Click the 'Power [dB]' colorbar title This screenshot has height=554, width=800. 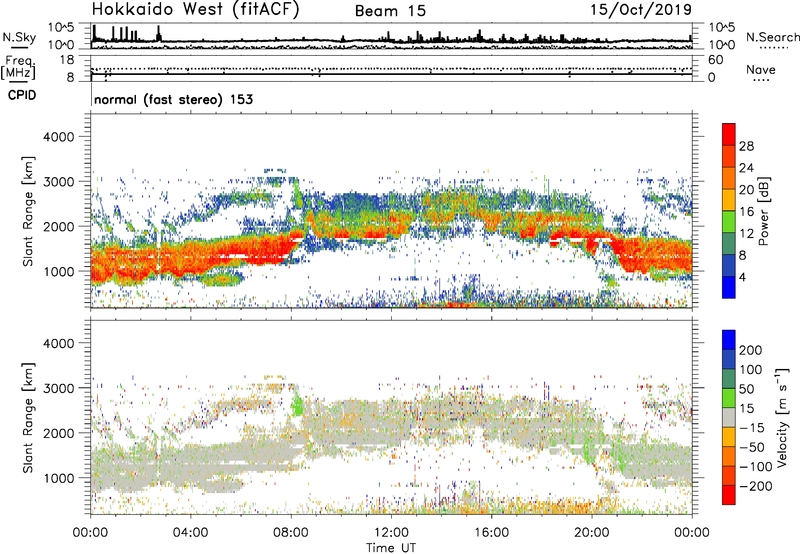pyautogui.click(x=763, y=211)
